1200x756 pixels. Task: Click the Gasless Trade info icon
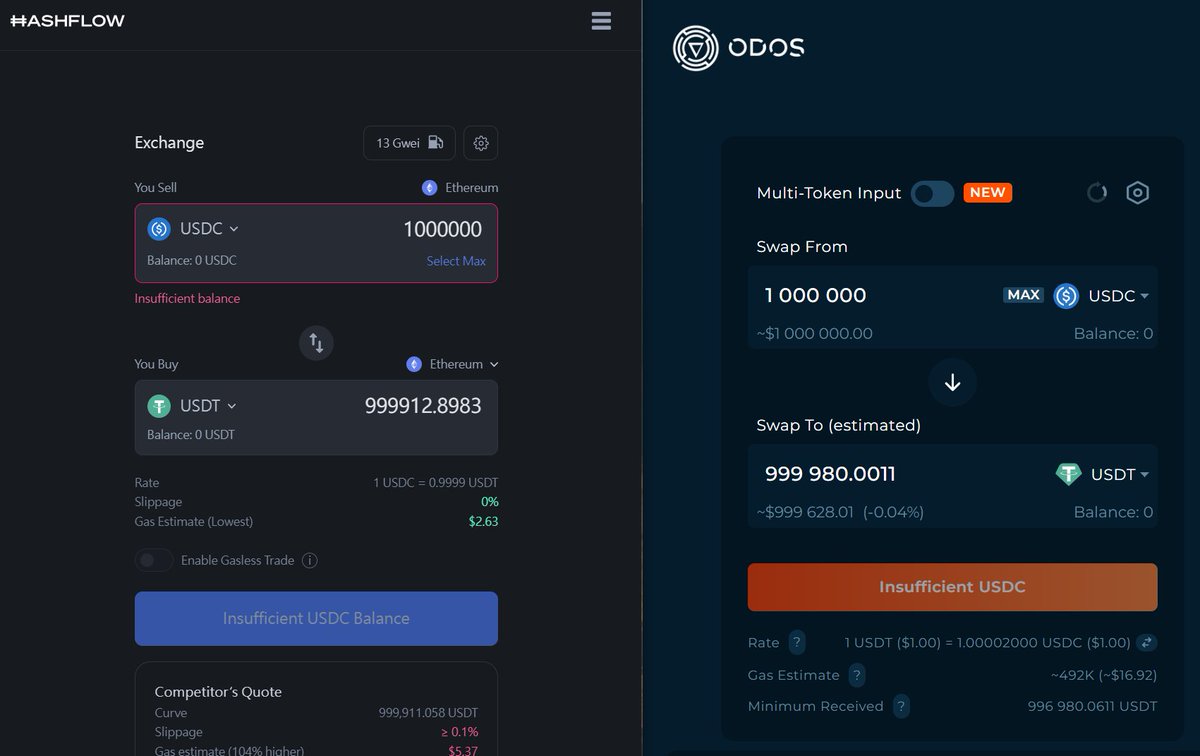(310, 560)
